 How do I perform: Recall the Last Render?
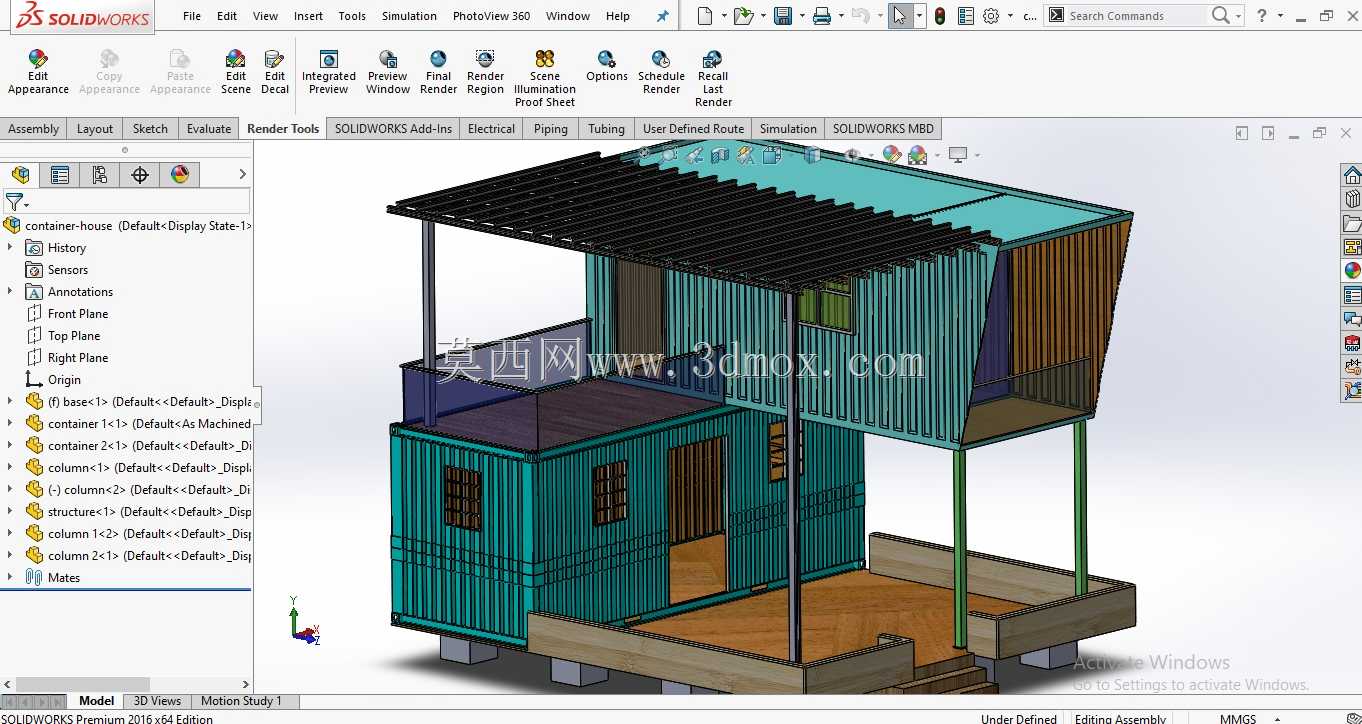[713, 78]
